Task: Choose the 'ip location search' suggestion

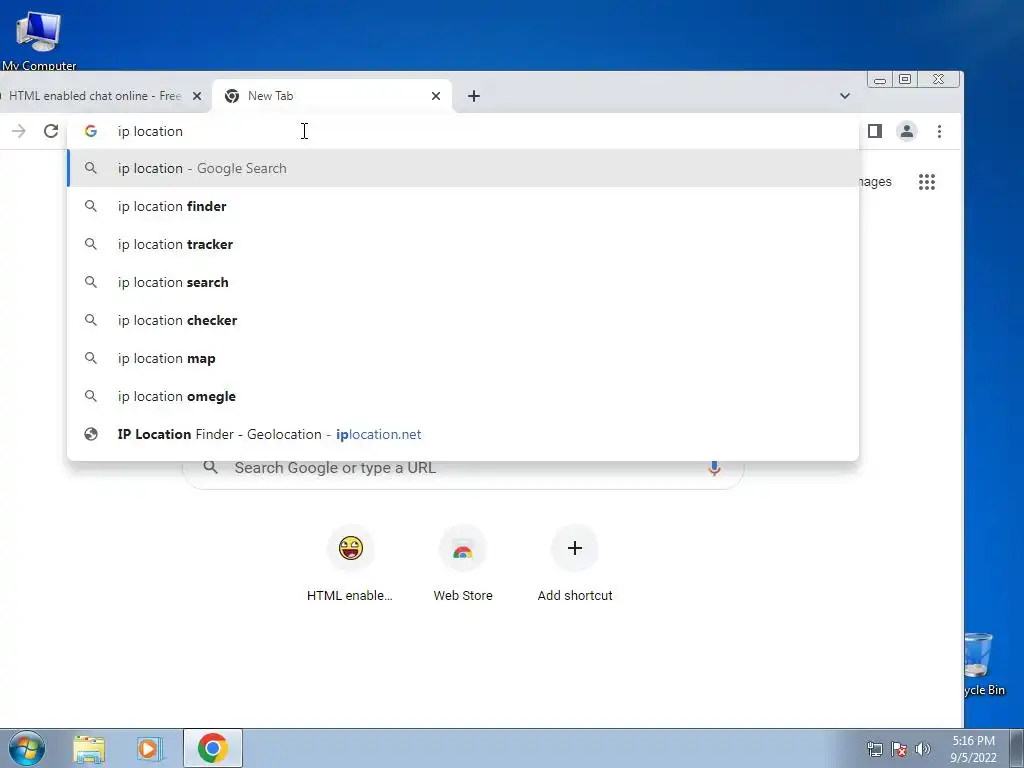Action: [x=462, y=282]
